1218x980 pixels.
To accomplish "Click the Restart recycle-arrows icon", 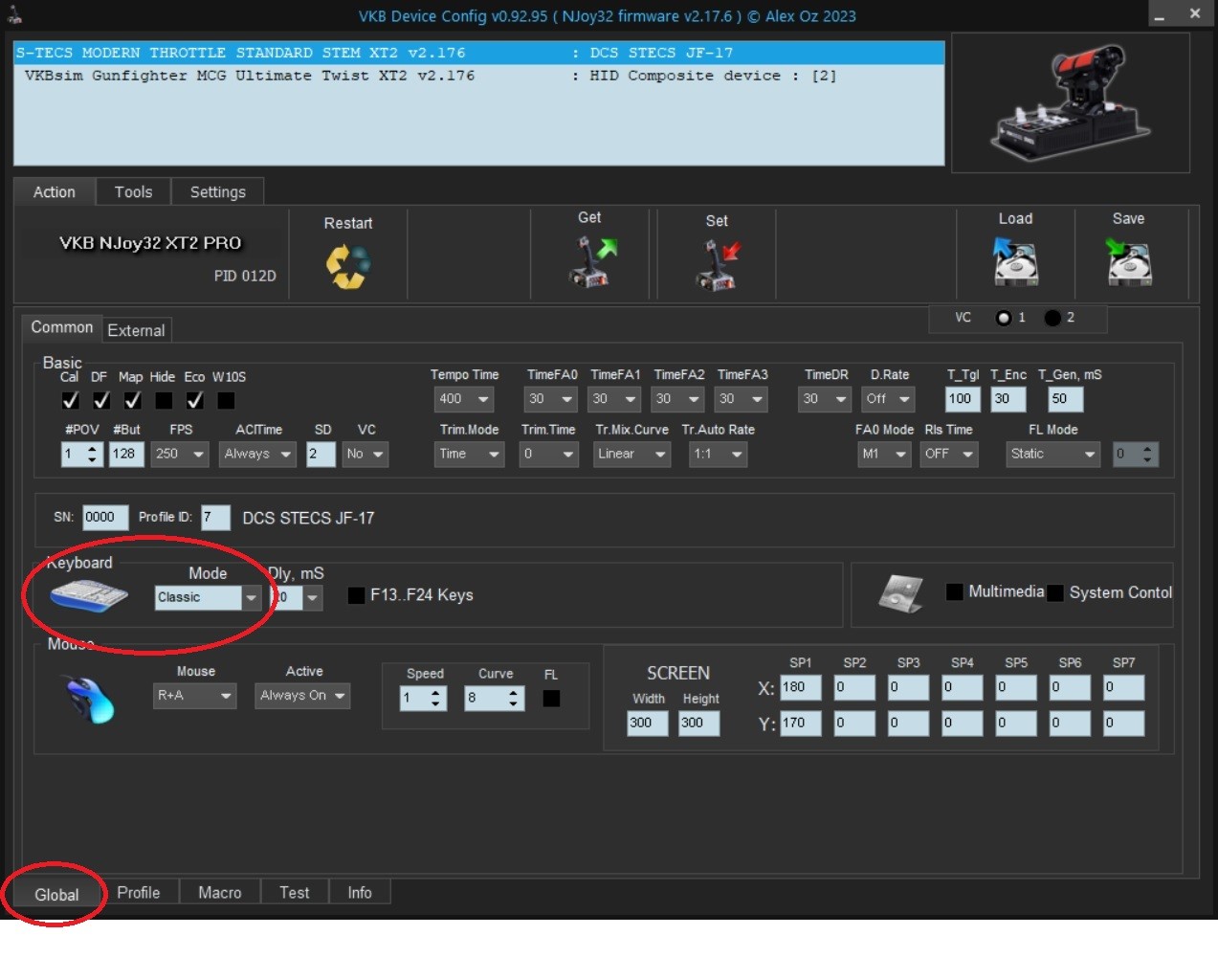I will (x=347, y=266).
